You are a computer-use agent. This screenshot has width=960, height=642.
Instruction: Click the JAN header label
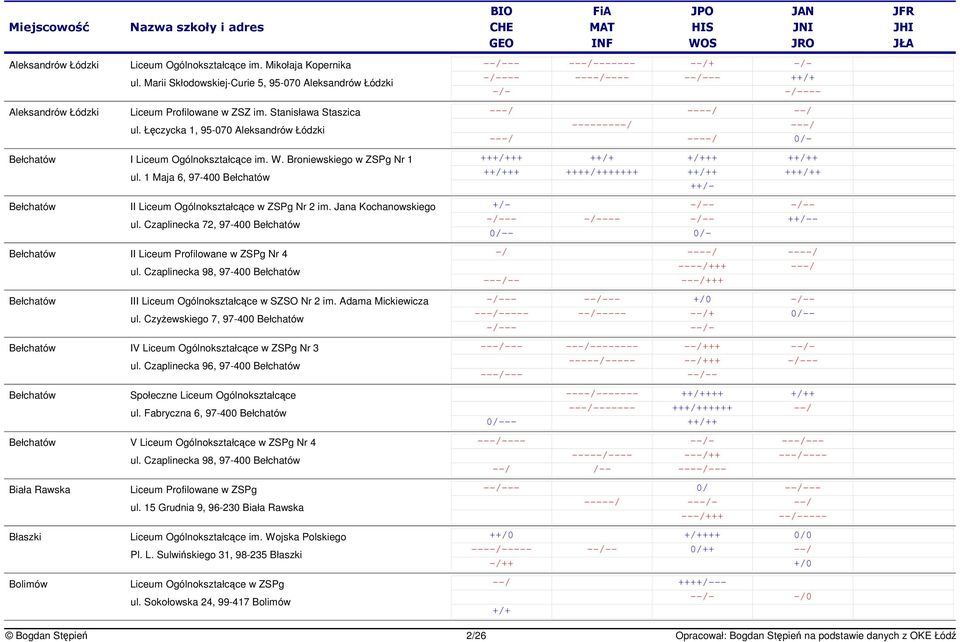(802, 11)
